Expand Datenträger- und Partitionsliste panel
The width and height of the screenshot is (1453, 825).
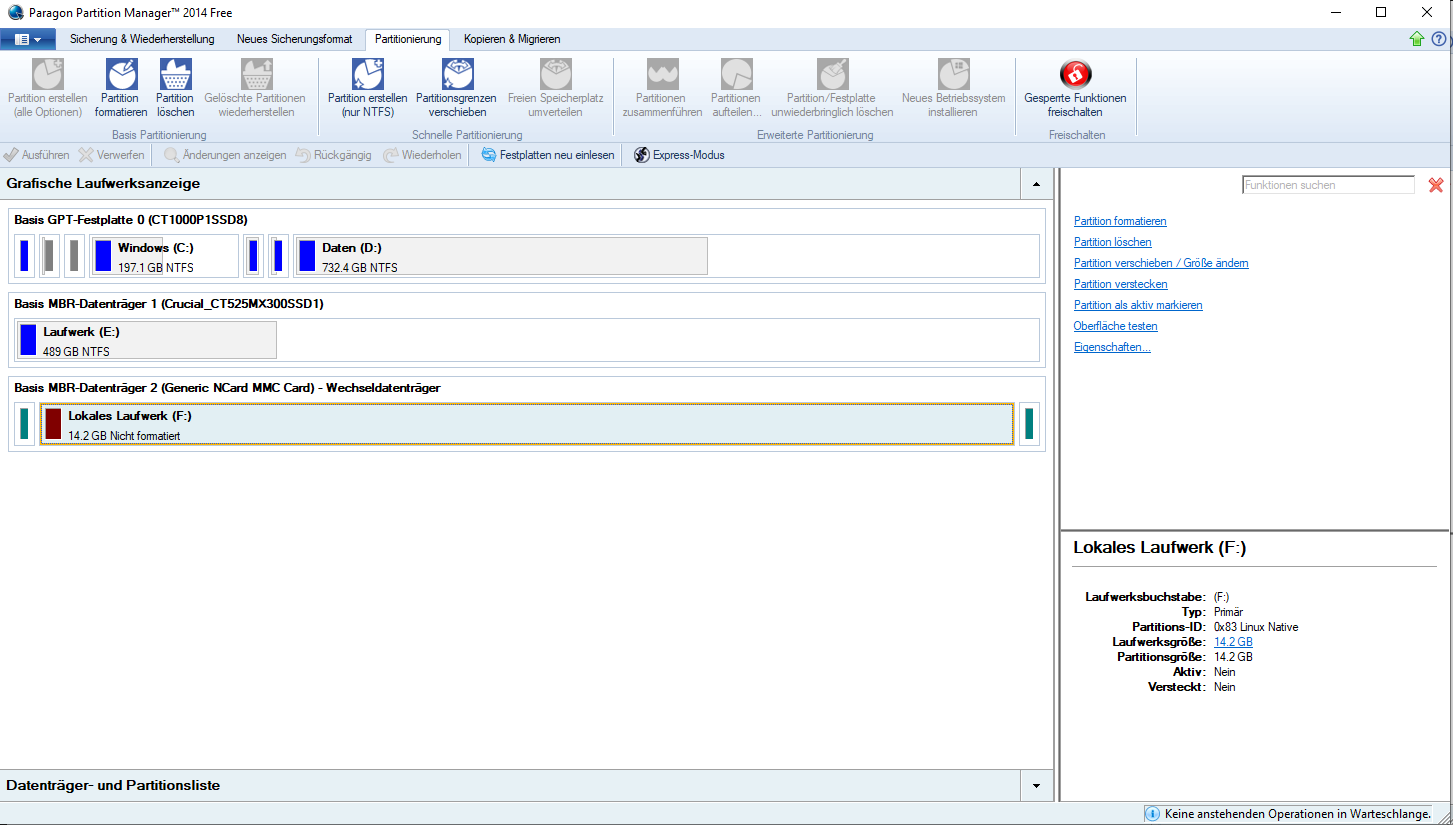coord(1036,786)
